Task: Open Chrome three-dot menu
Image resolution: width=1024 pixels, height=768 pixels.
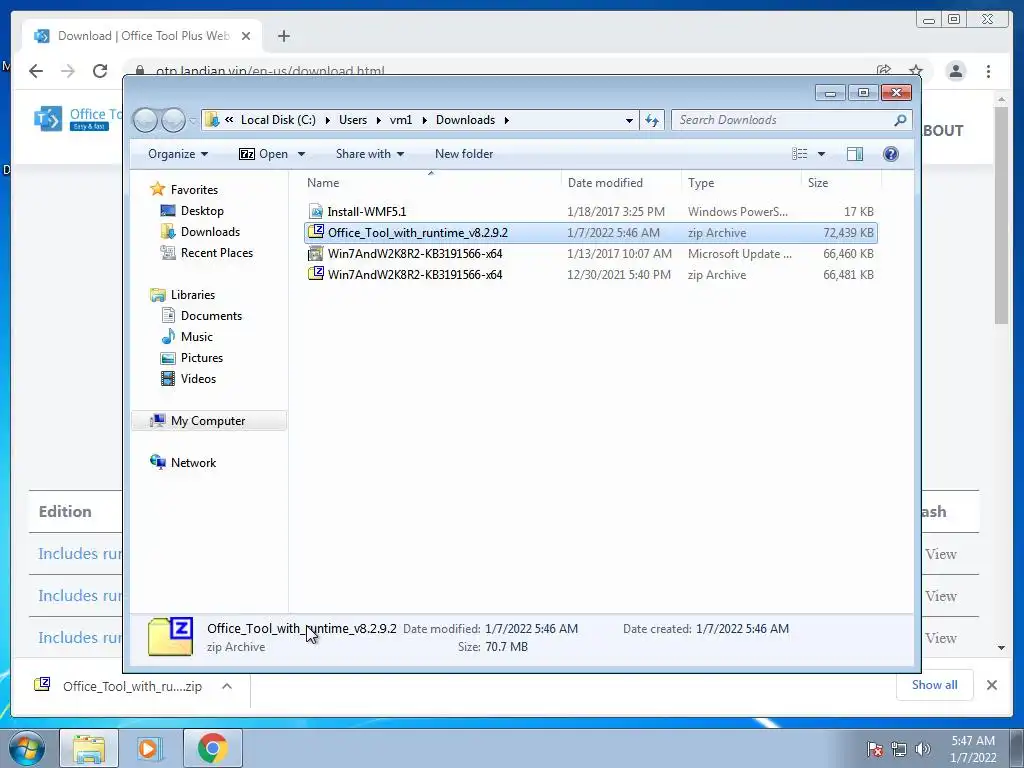Action: point(988,71)
